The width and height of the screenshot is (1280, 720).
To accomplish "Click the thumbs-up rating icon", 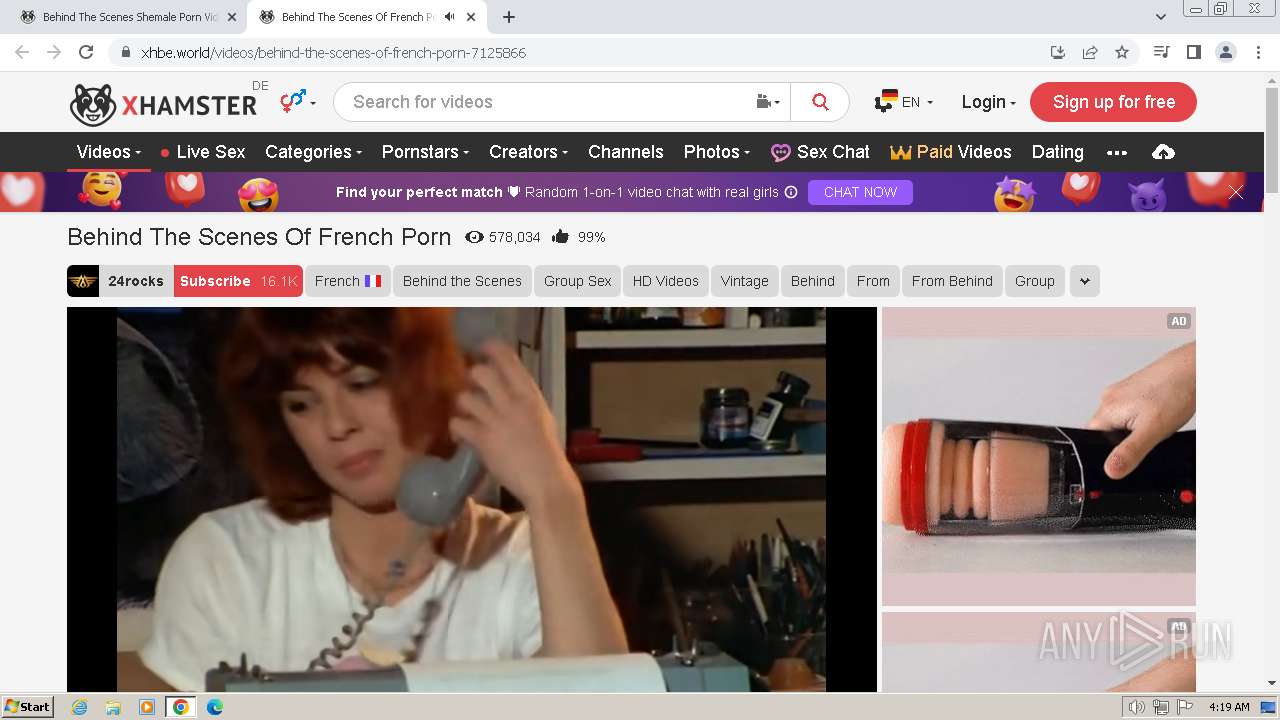I will pos(560,237).
